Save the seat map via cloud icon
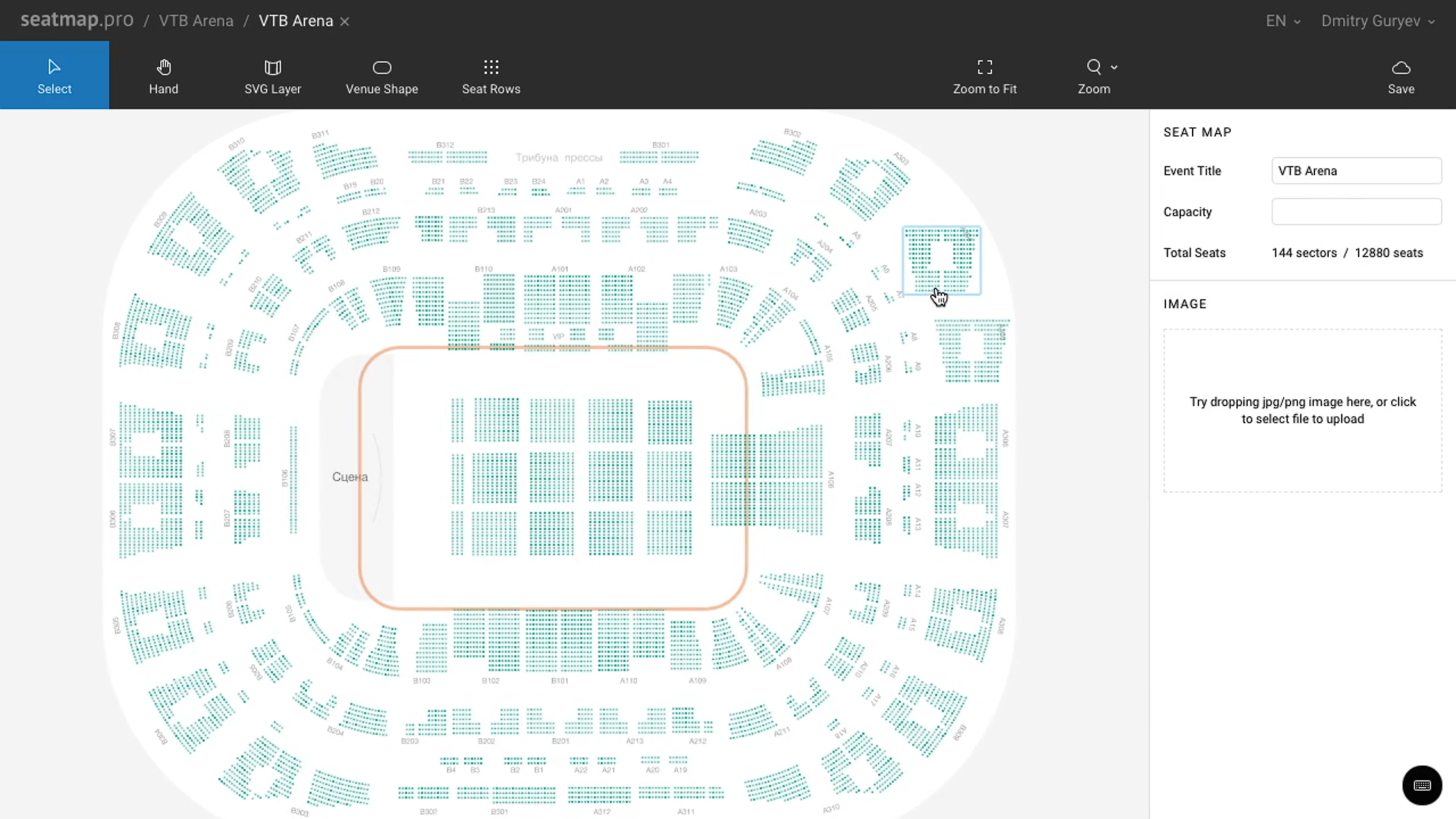This screenshot has width=1456, height=819. click(1401, 76)
